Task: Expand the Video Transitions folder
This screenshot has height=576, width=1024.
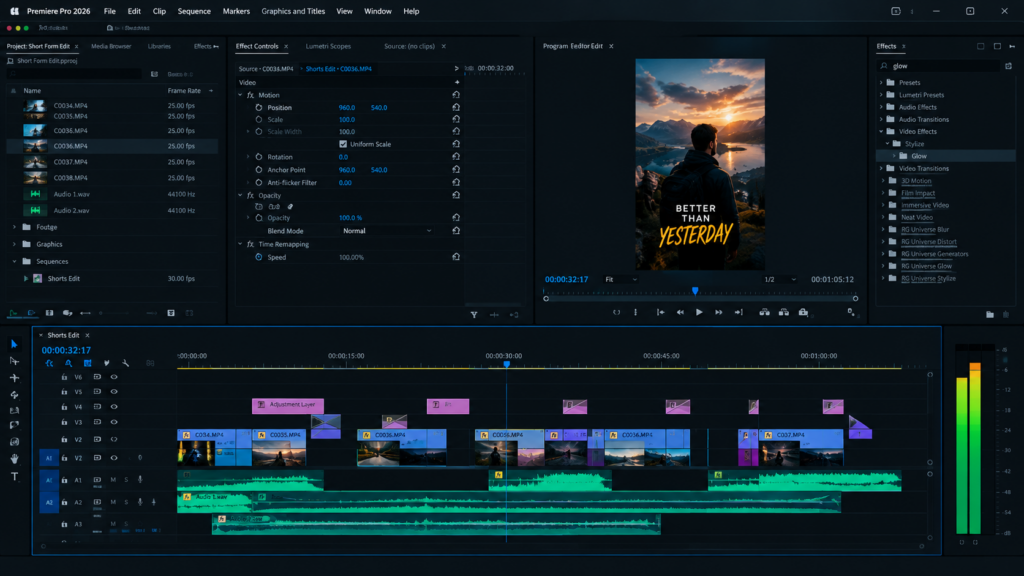Action: [881, 168]
